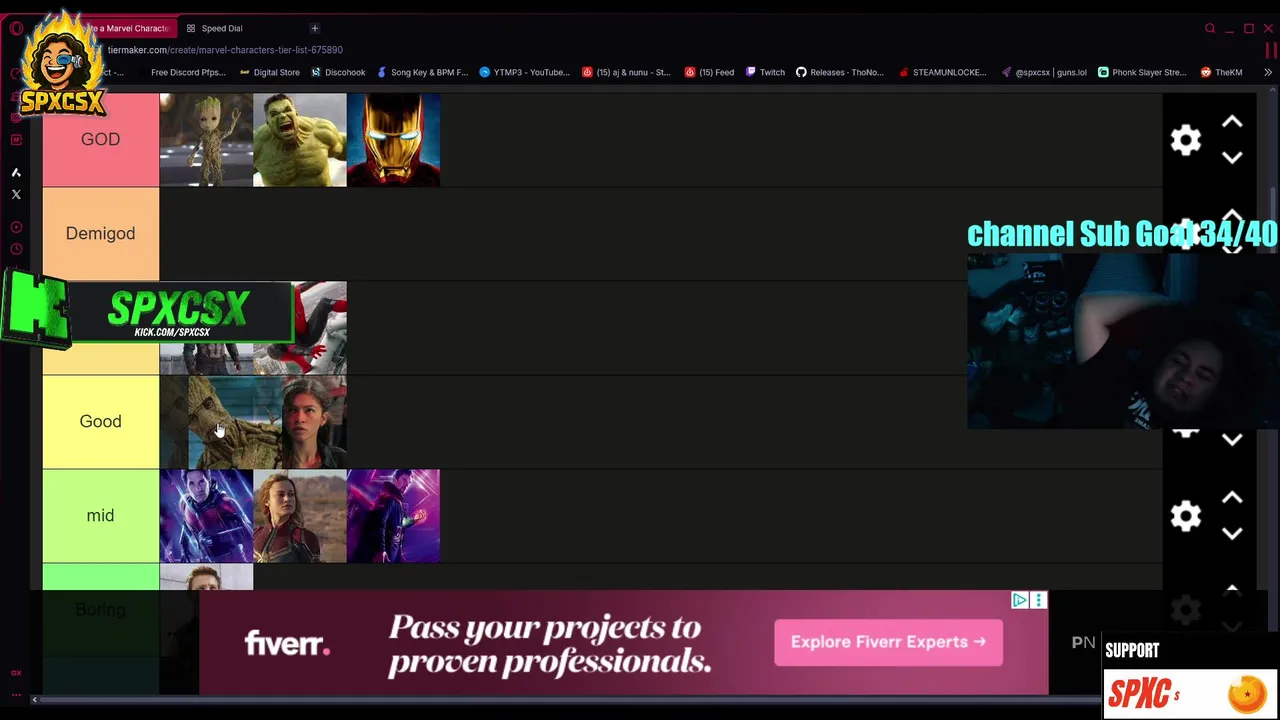Open YTMP3 - YouTube bookmark

point(525,72)
